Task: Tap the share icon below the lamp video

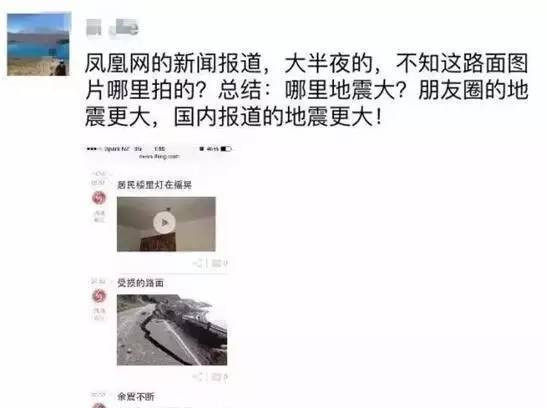Action: pos(198,263)
